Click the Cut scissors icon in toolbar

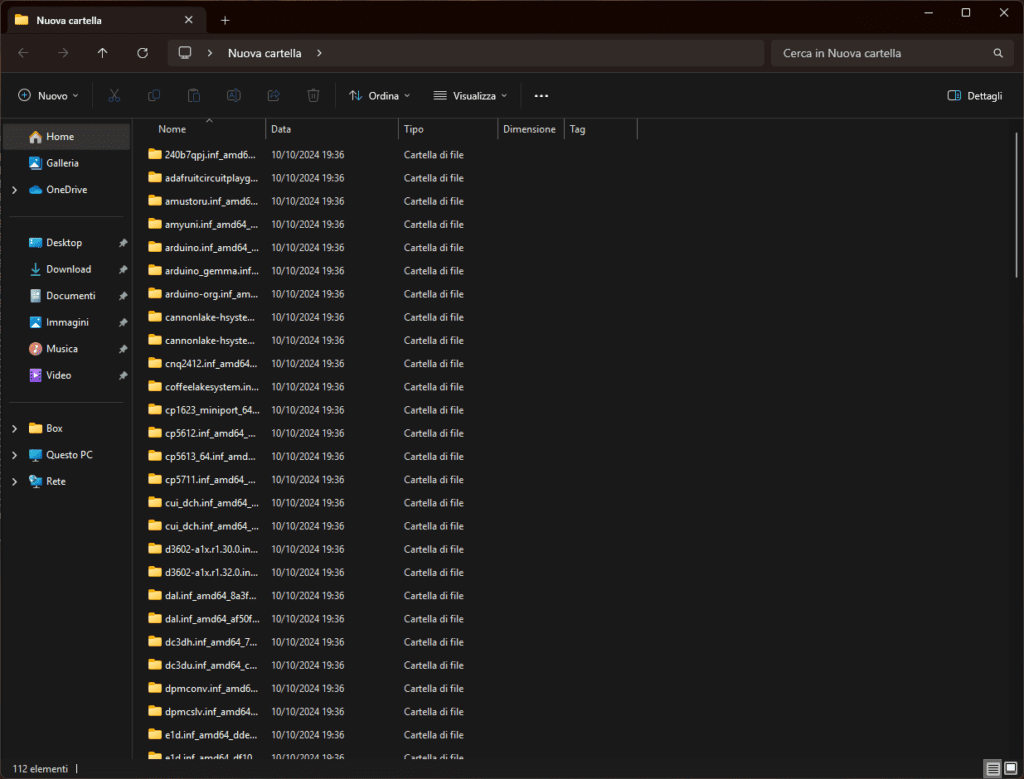tap(114, 95)
